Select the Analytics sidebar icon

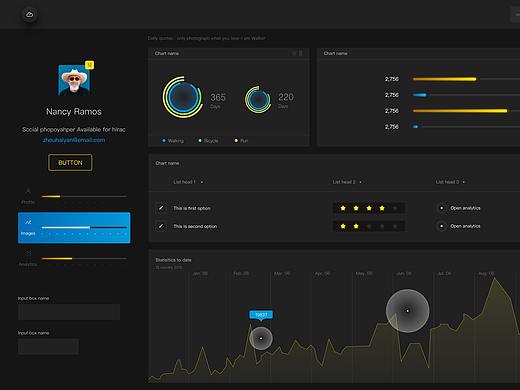pos(28,253)
